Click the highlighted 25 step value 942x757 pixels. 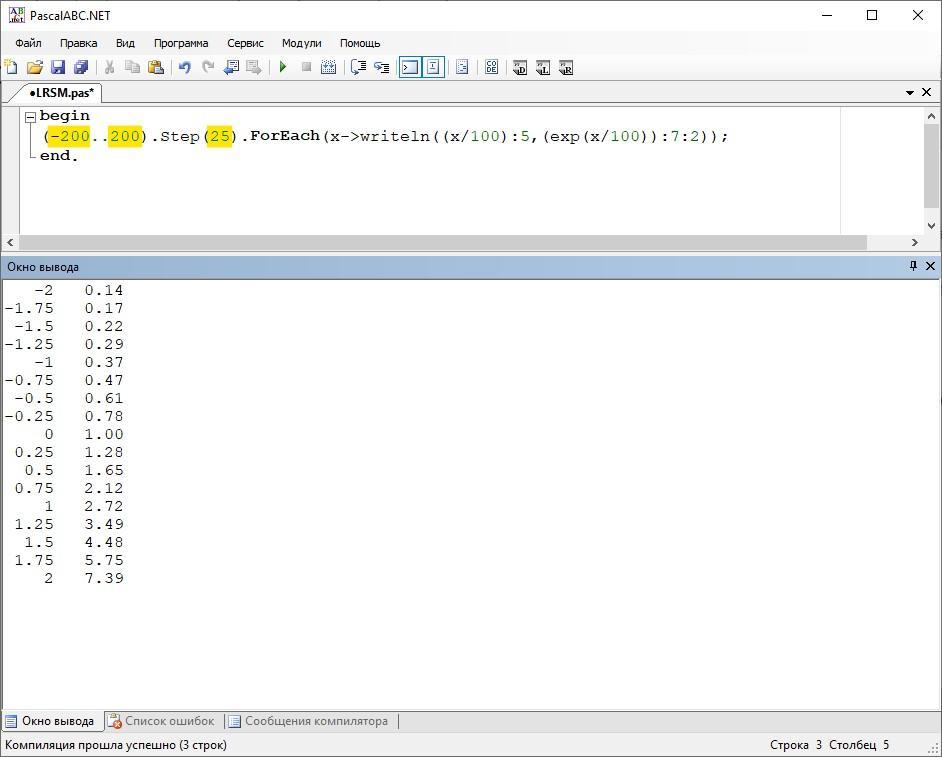click(x=219, y=136)
